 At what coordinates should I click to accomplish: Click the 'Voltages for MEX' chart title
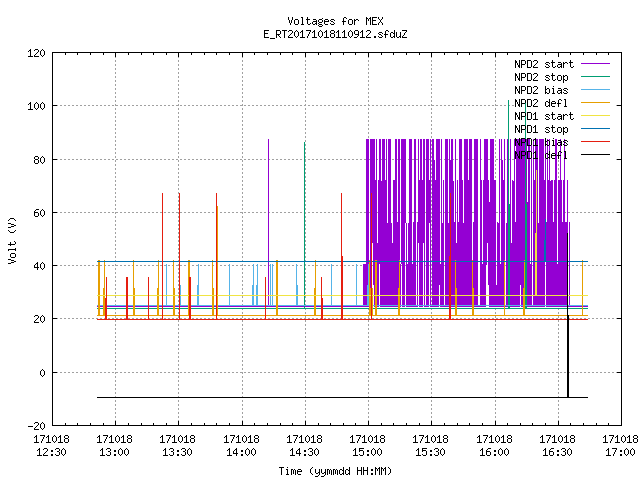[335, 21]
